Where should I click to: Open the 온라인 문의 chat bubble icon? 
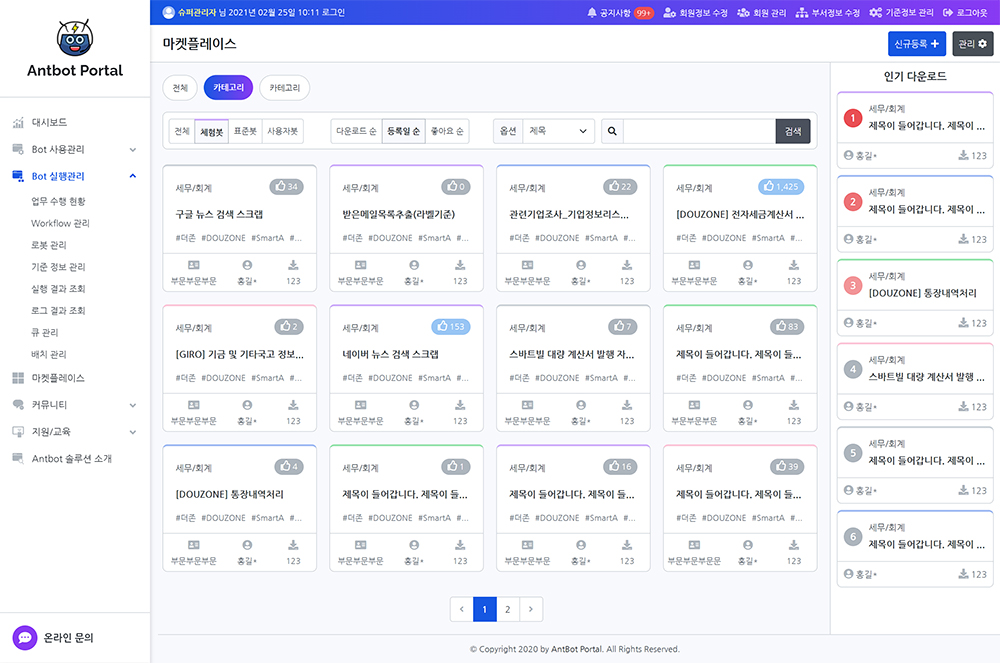(24, 637)
